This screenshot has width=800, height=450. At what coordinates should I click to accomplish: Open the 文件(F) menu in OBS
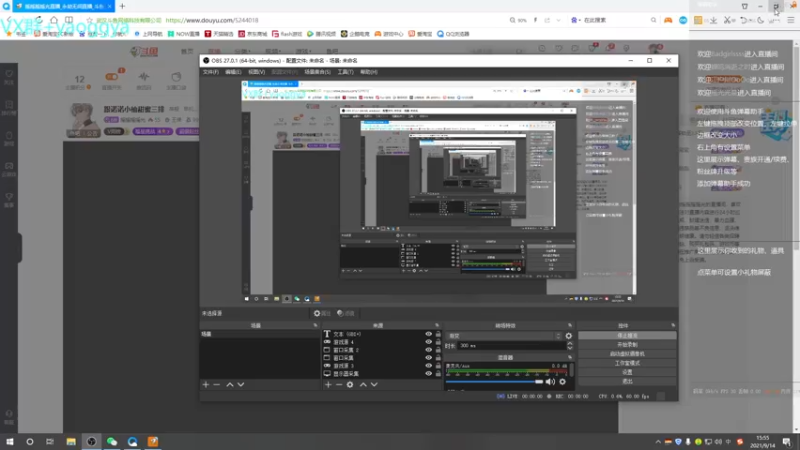(211, 72)
